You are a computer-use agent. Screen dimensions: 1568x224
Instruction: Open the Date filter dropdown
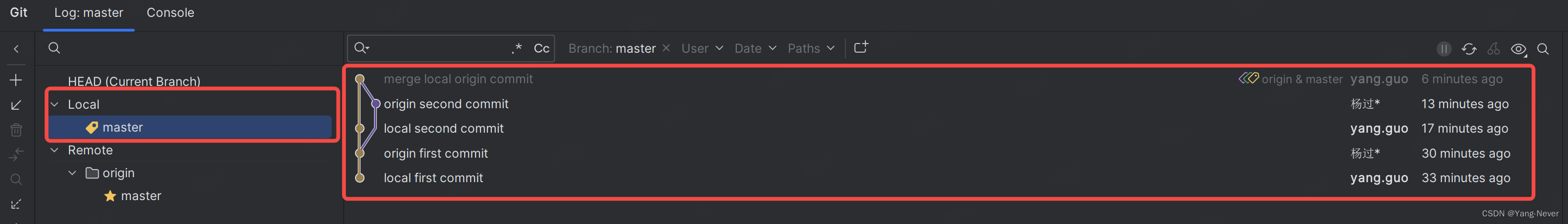pos(755,48)
